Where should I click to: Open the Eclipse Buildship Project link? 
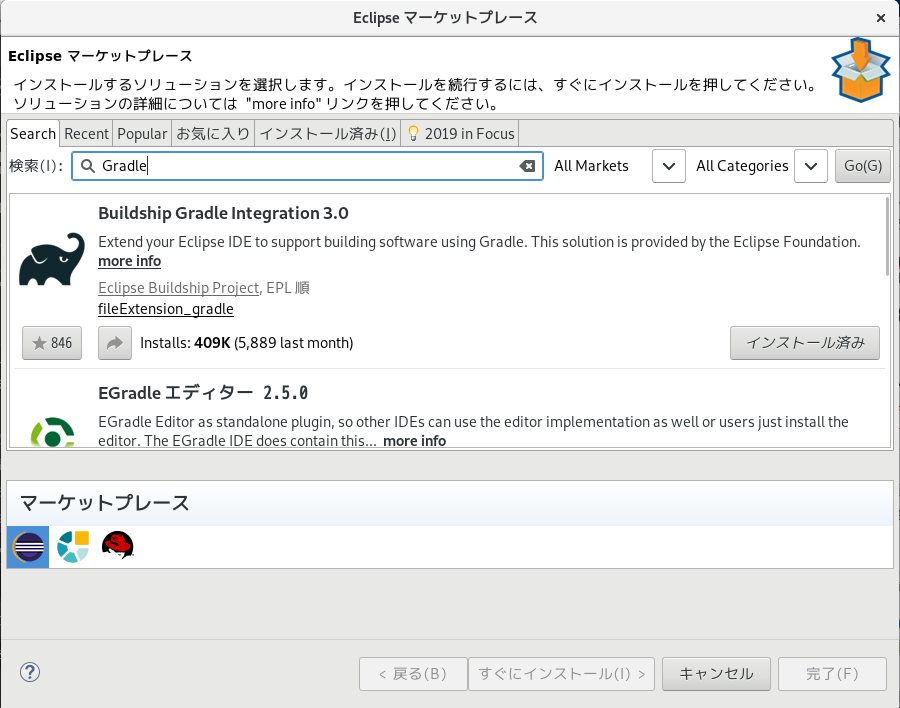pos(179,288)
